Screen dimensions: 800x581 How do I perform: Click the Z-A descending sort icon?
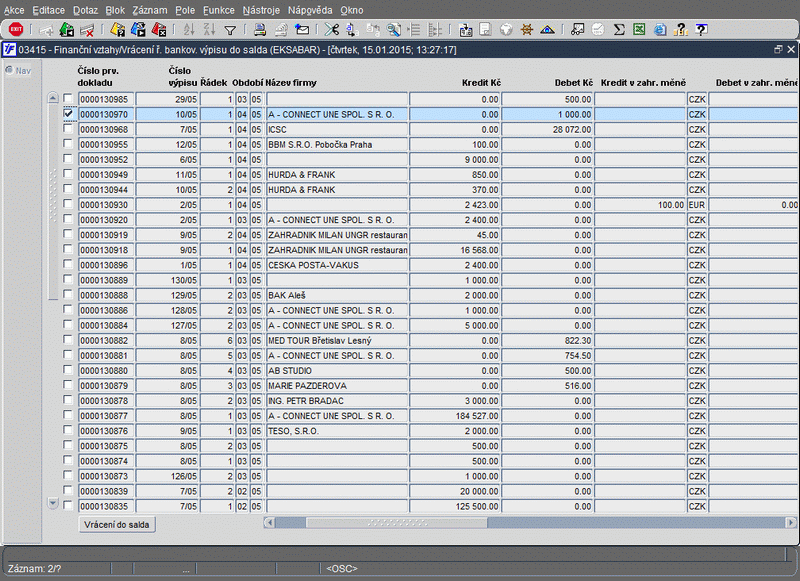[209, 30]
